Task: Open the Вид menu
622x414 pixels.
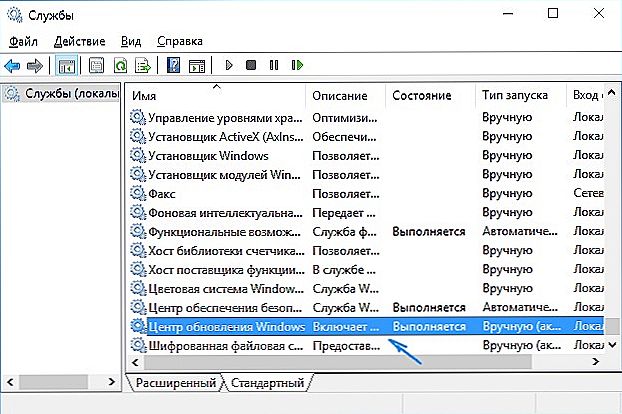Action: click(131, 41)
